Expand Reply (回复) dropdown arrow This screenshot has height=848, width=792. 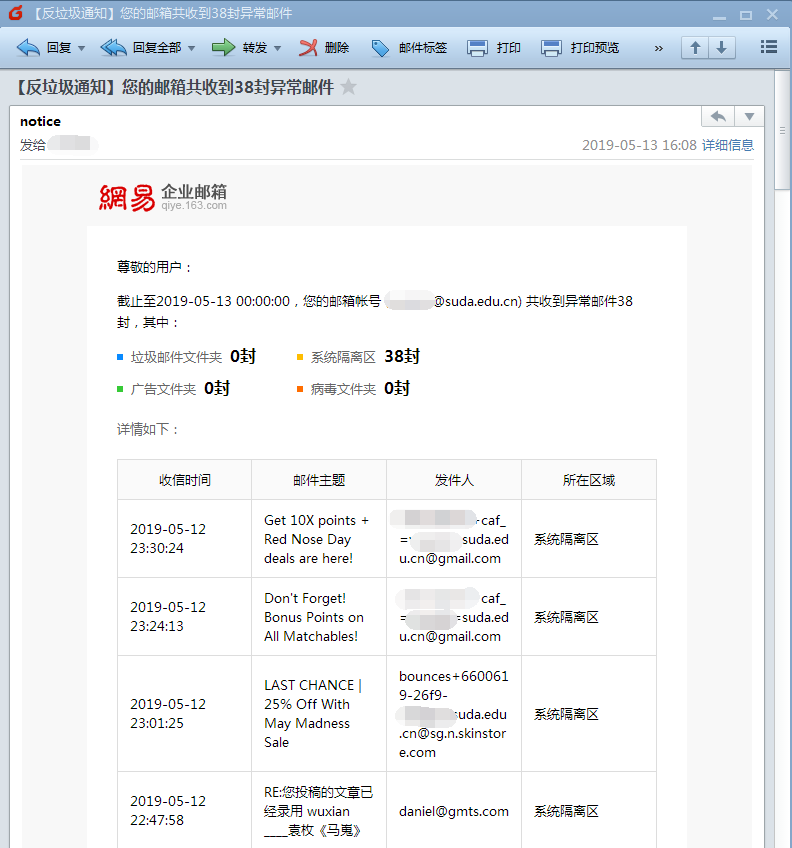81,48
